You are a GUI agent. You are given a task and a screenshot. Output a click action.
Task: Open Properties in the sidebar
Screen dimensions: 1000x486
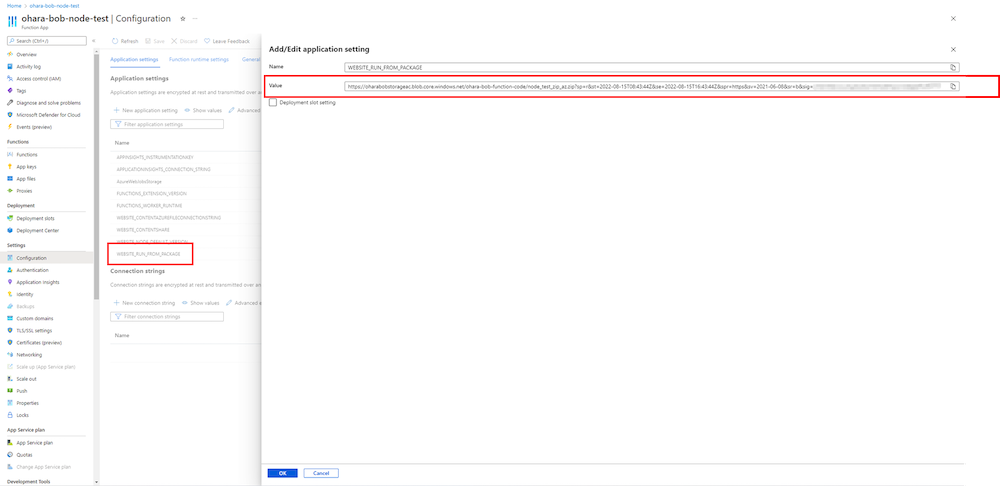click(27, 403)
